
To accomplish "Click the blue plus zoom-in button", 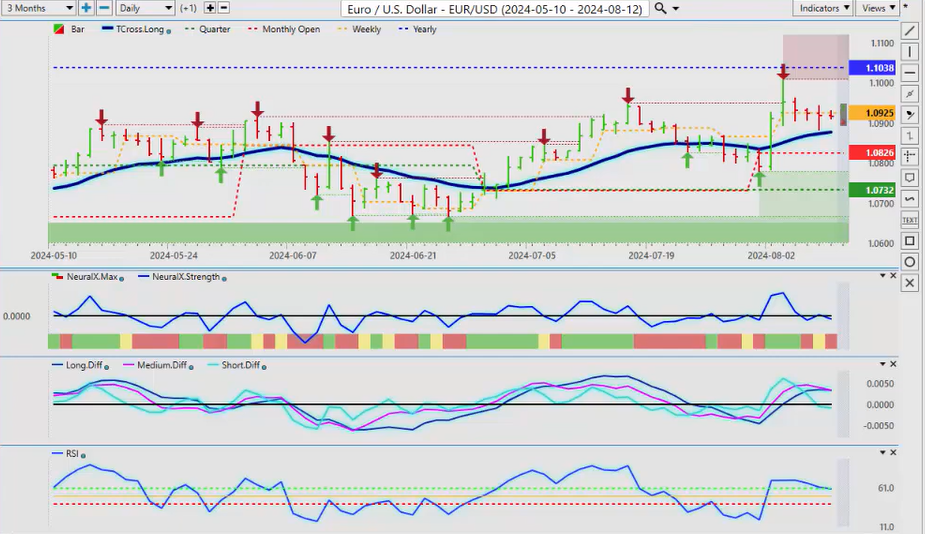I will [86, 8].
